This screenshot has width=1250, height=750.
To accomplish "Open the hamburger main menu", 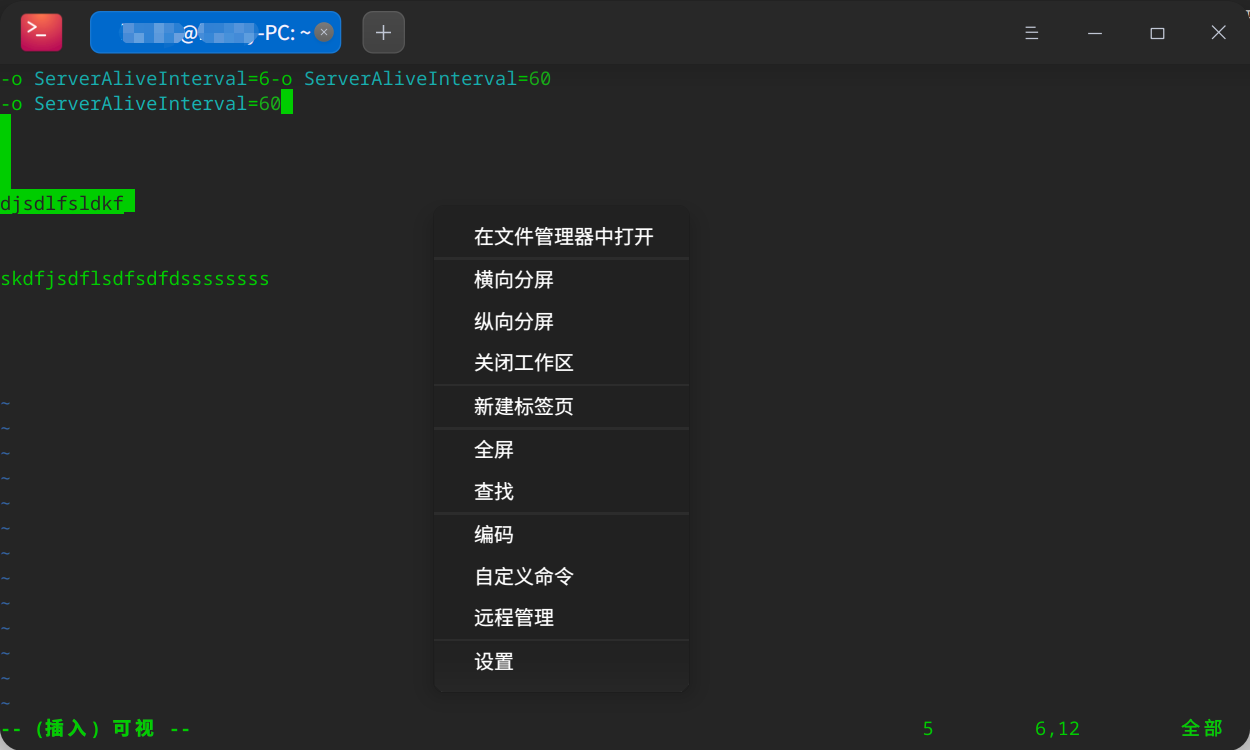I will point(1032,33).
